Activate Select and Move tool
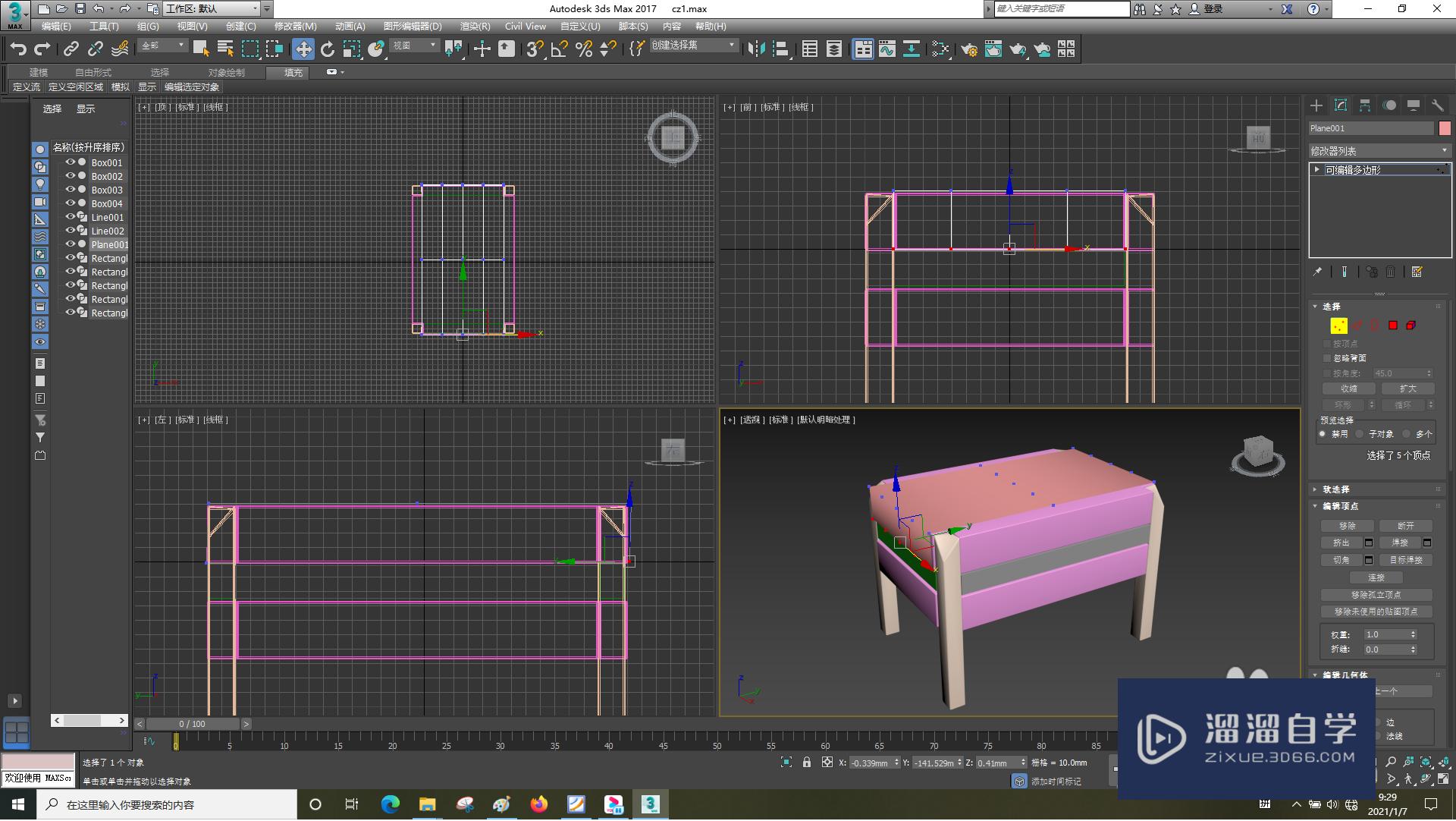The image size is (1456, 821). 303,49
